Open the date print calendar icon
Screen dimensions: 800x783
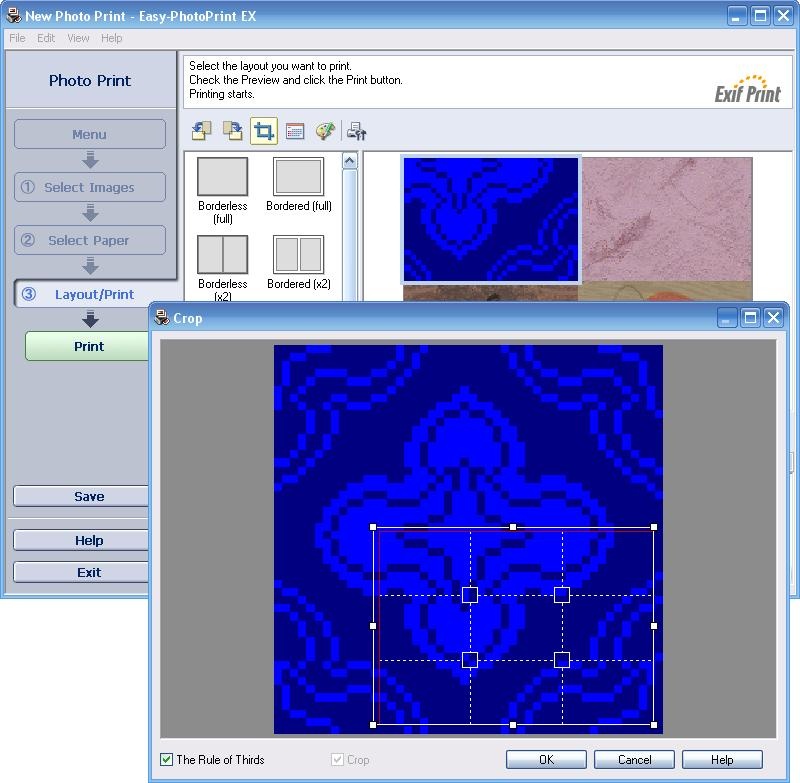295,131
